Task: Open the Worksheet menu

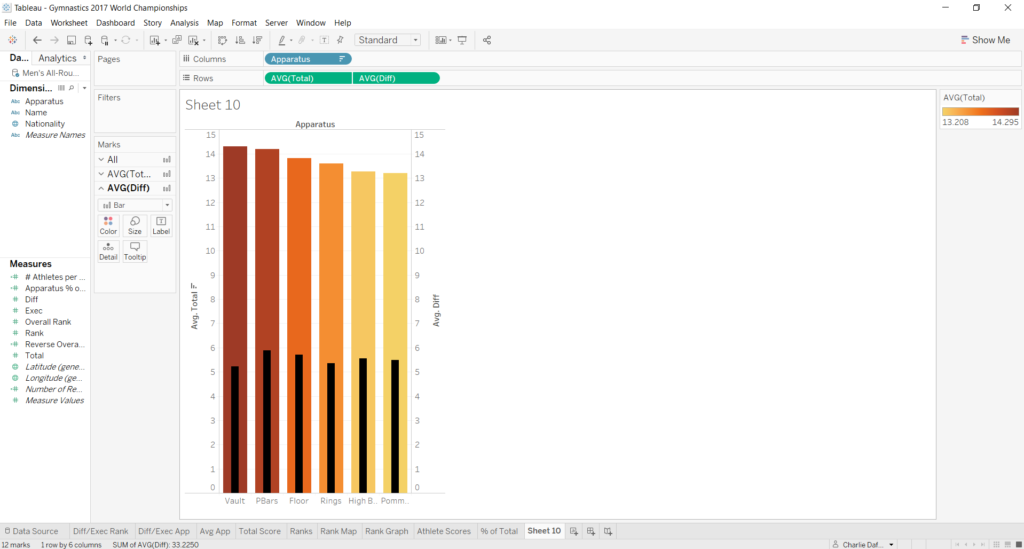Action: pos(69,23)
